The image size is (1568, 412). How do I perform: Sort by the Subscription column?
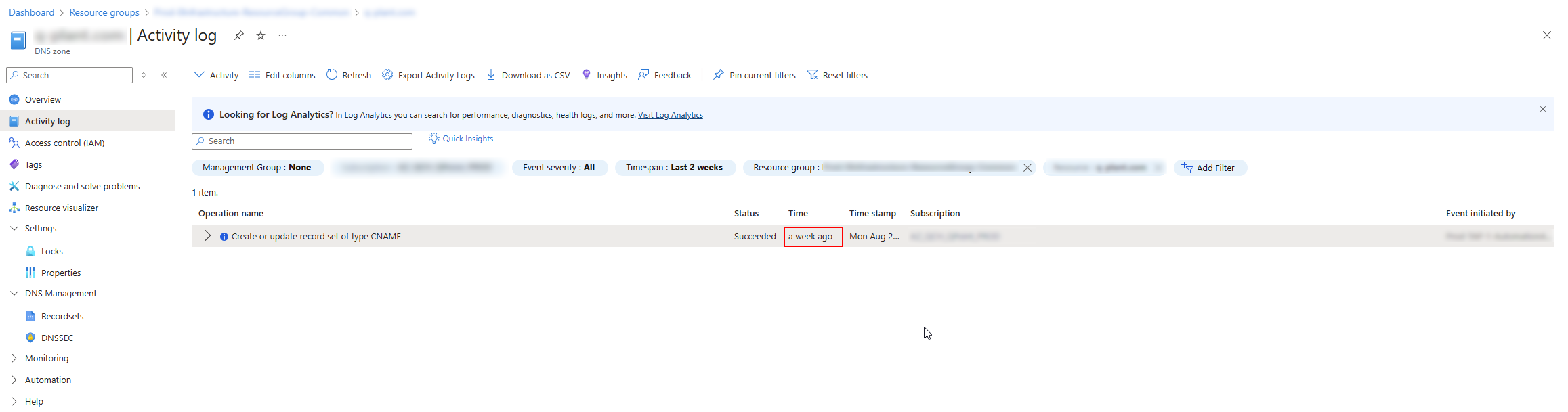(935, 214)
